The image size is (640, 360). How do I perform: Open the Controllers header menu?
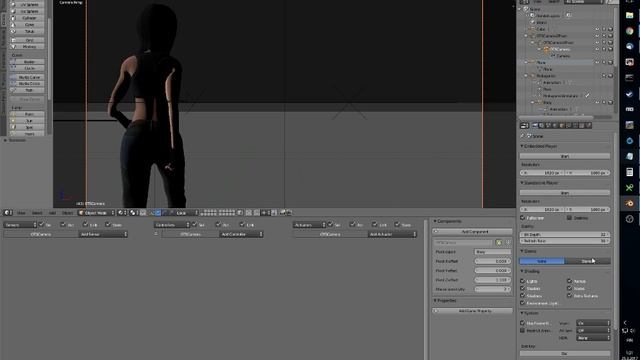(x=172, y=224)
